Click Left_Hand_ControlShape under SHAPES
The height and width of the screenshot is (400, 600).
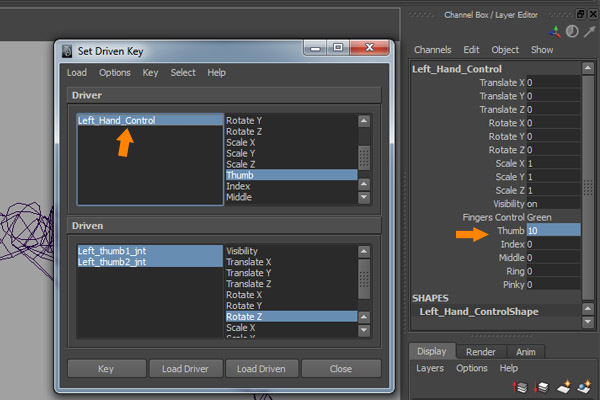[x=479, y=312]
